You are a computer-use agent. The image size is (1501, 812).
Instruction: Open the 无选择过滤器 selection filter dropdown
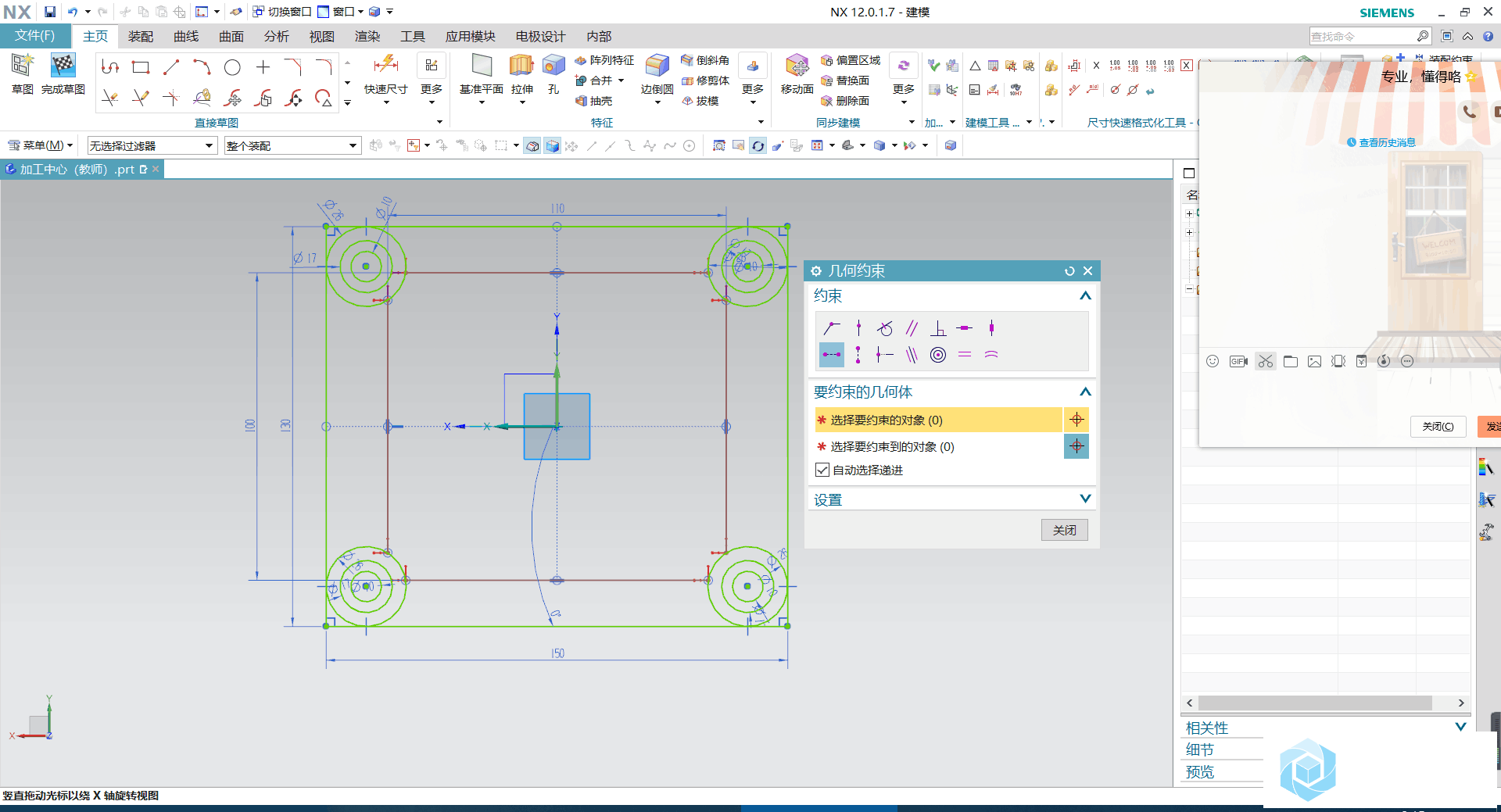(152, 145)
